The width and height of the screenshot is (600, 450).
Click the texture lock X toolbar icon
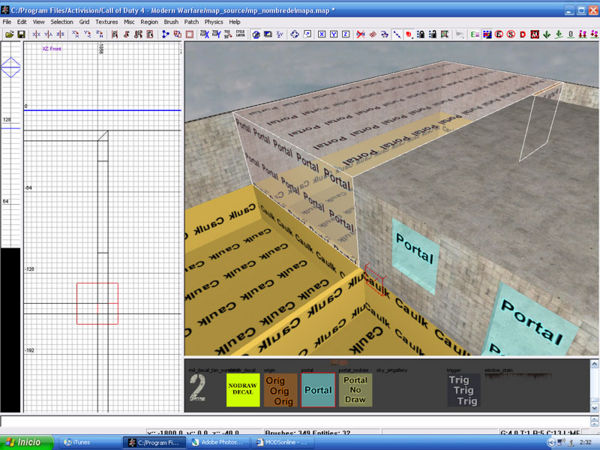(x=205, y=34)
